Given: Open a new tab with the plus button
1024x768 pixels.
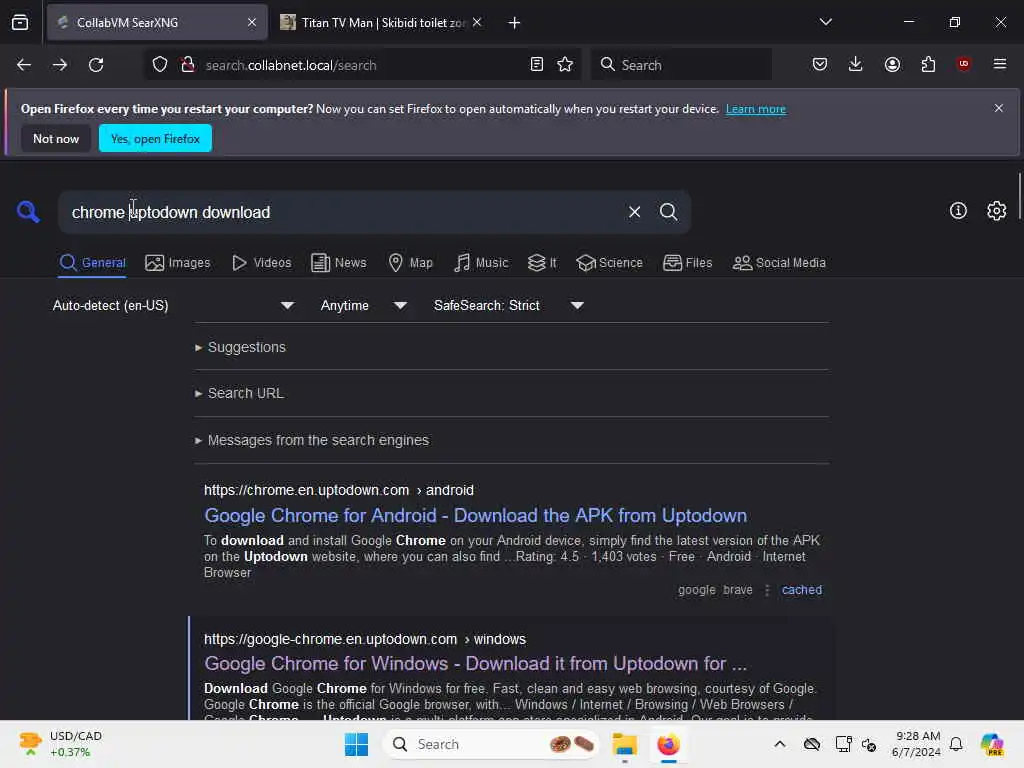Looking at the screenshot, I should click(515, 23).
